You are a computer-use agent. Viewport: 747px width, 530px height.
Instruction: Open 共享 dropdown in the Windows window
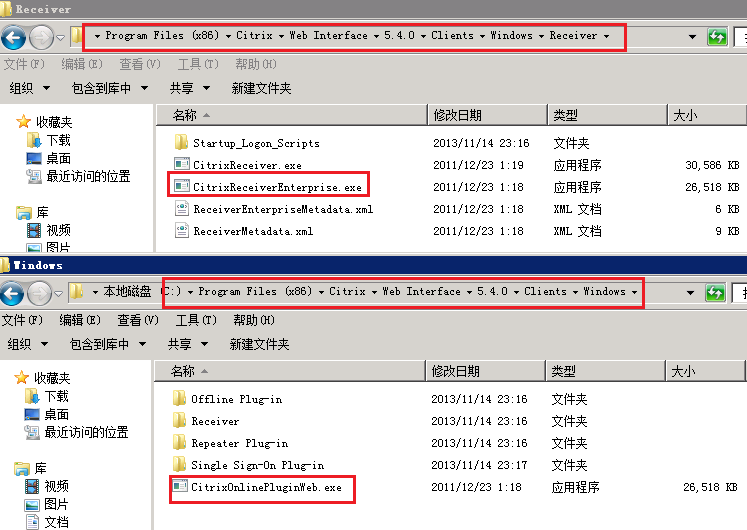tap(188, 344)
